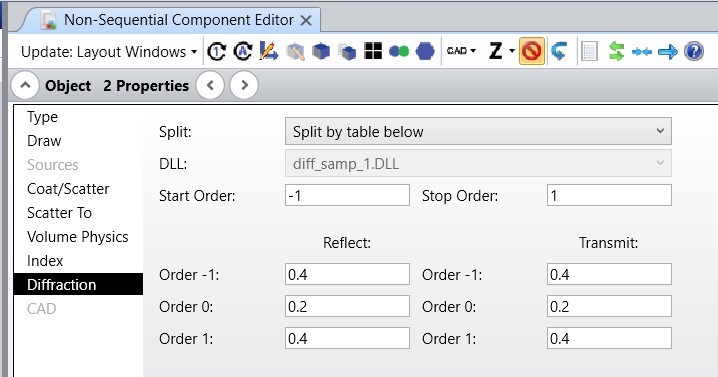Click the Transmit Order 0 value field

(609, 306)
